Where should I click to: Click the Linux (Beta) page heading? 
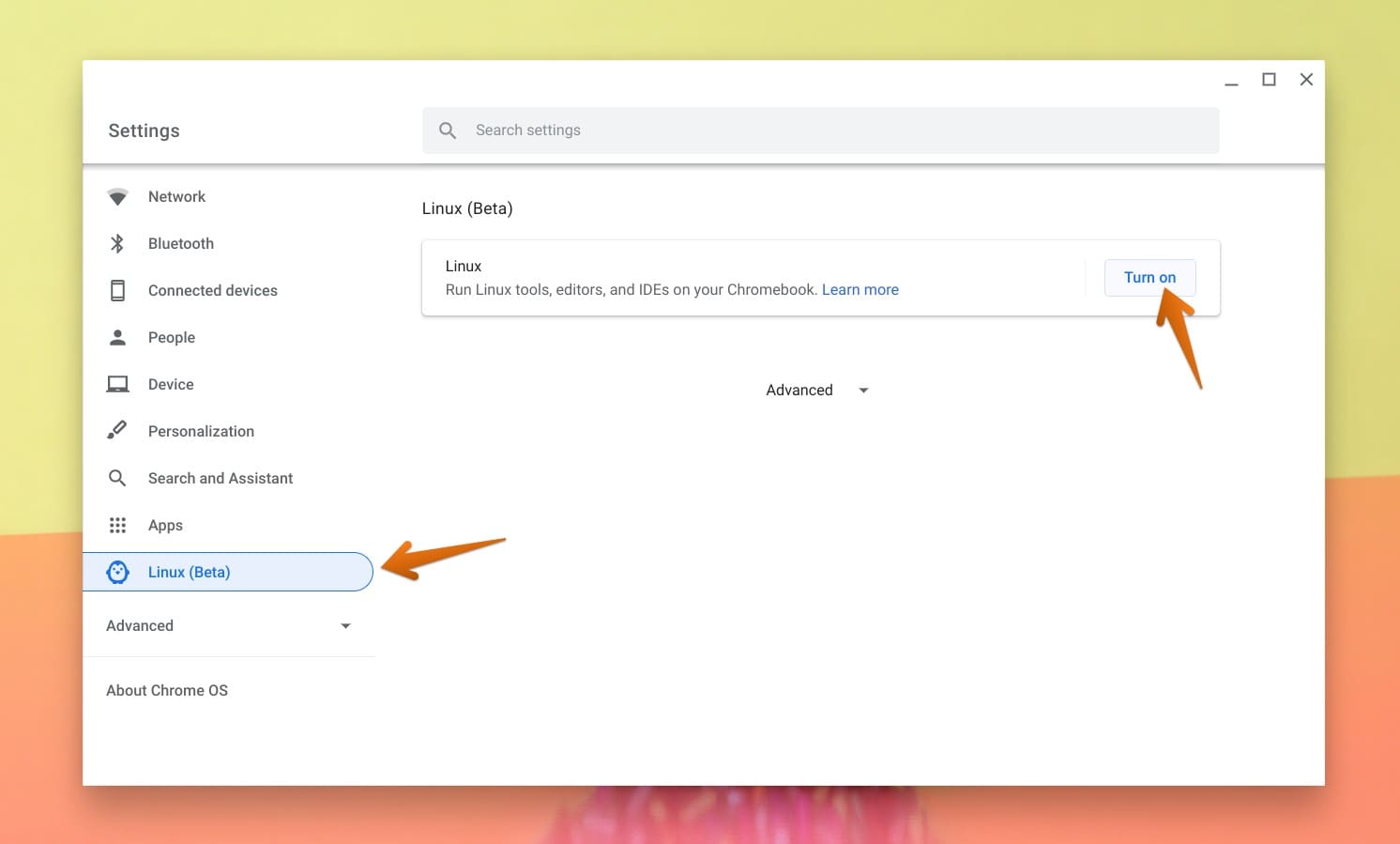click(x=467, y=208)
